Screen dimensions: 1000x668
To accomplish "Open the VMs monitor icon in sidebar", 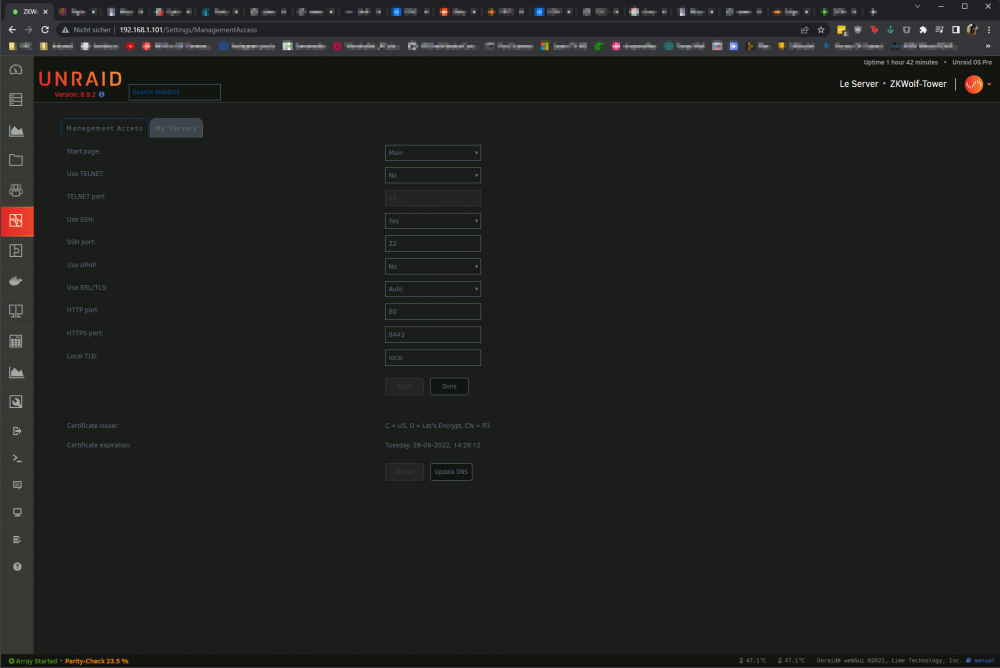I will click(16, 311).
